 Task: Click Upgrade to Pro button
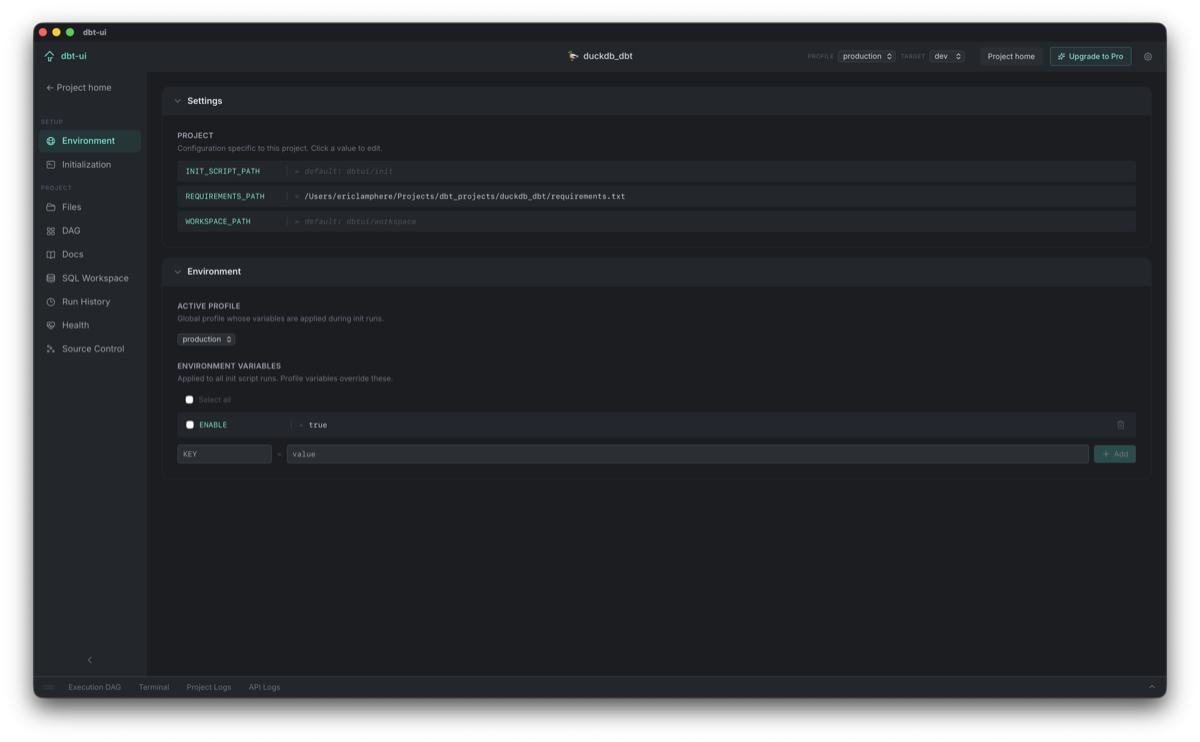pos(1090,57)
